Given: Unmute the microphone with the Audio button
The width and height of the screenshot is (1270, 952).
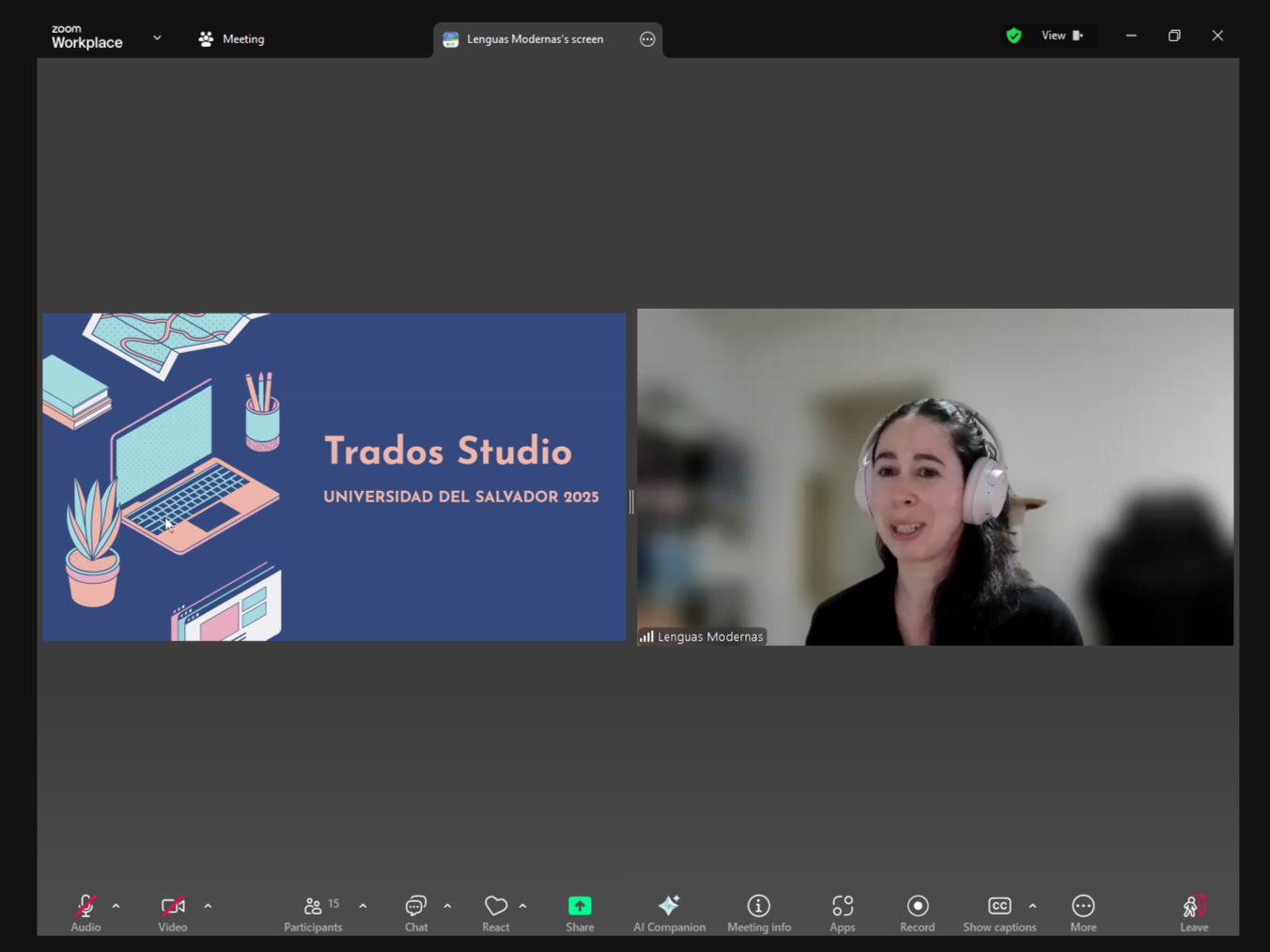Looking at the screenshot, I should (x=85, y=913).
